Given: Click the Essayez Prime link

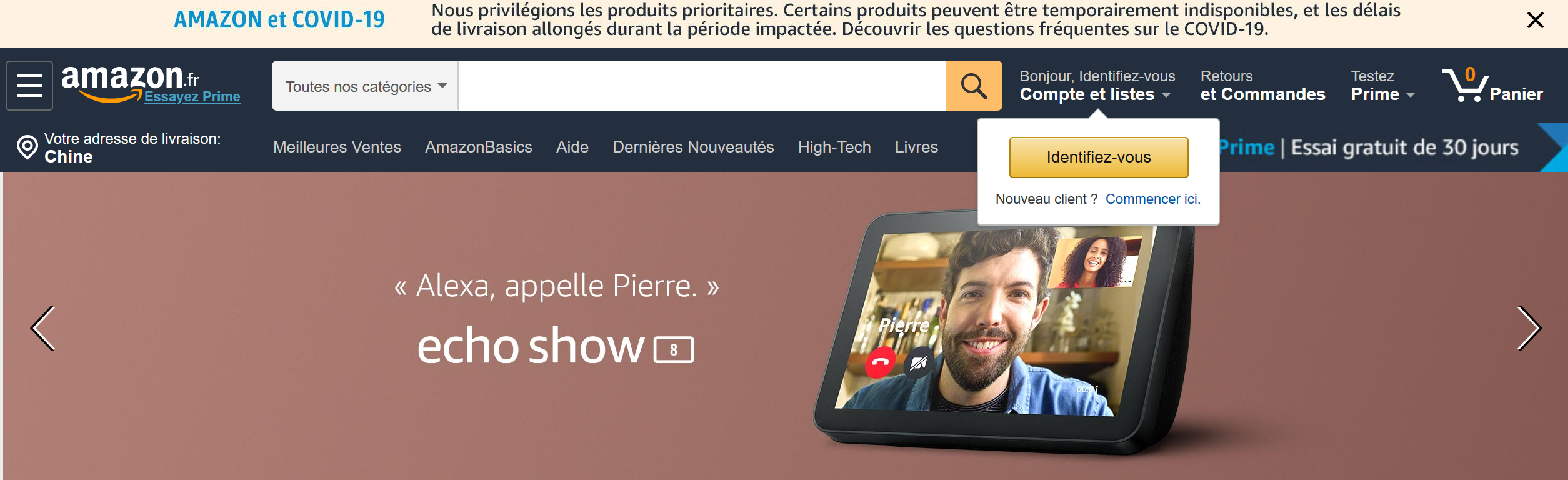Looking at the screenshot, I should (192, 96).
